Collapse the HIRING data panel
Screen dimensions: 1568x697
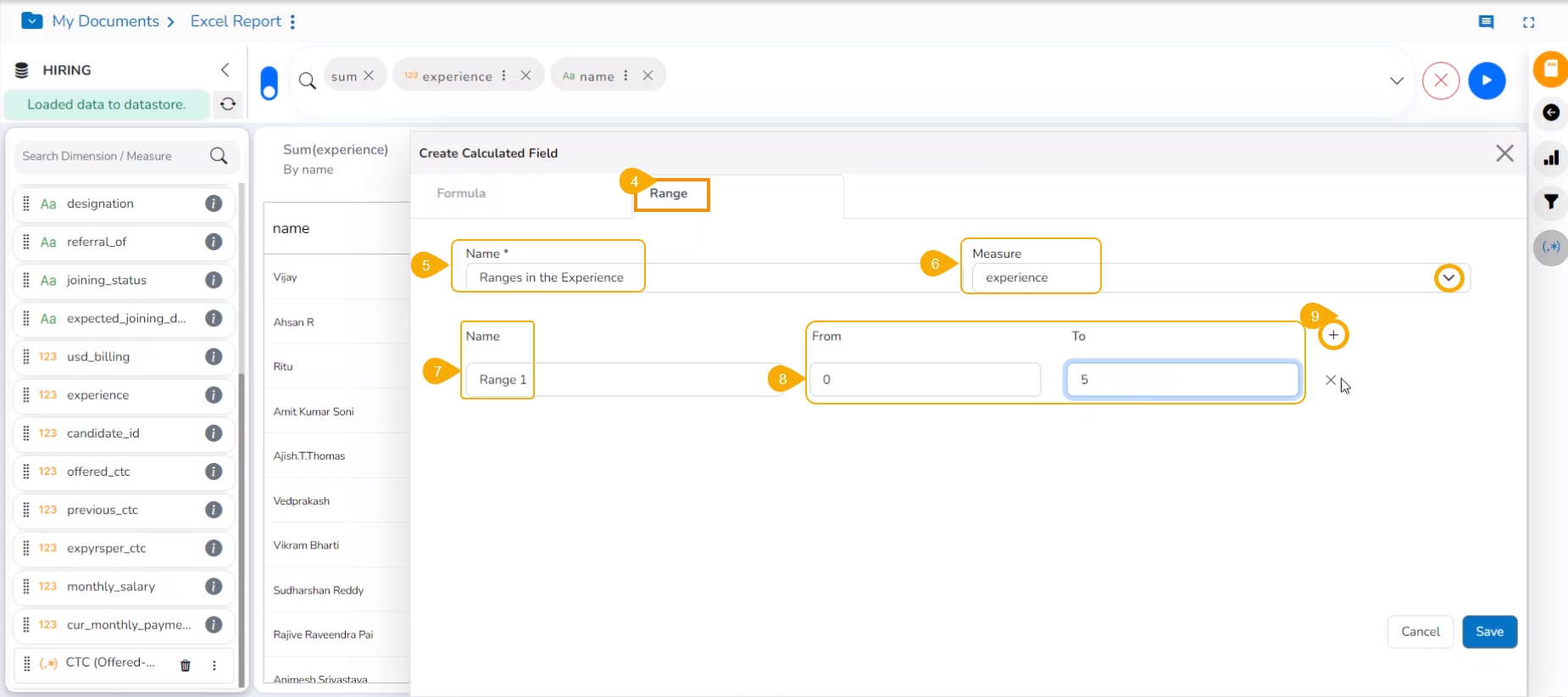(x=225, y=70)
